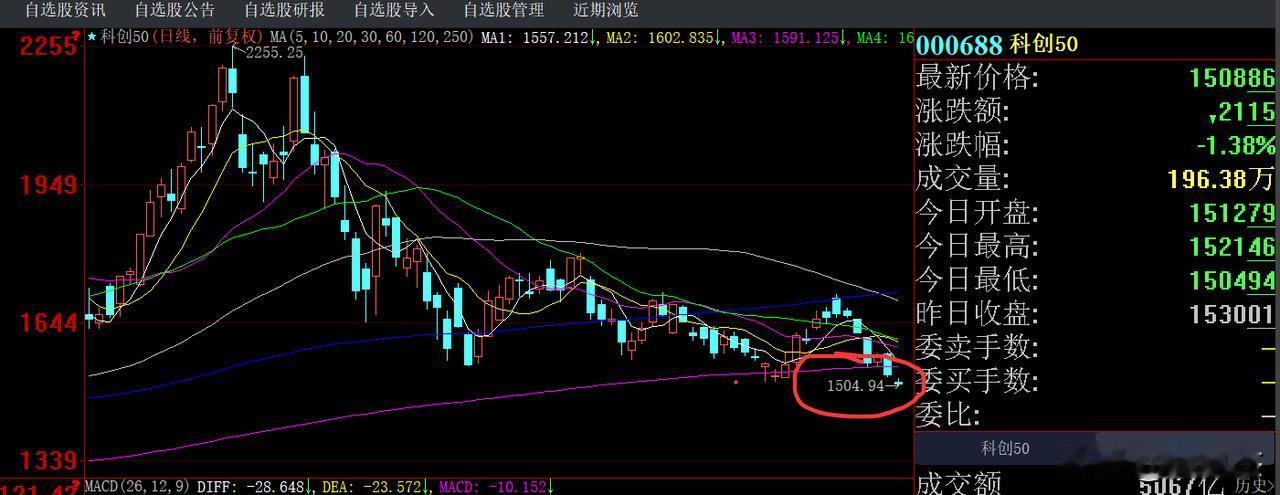
Task: Select the 今日开盘 value 151279
Action: pyautogui.click(x=1232, y=213)
